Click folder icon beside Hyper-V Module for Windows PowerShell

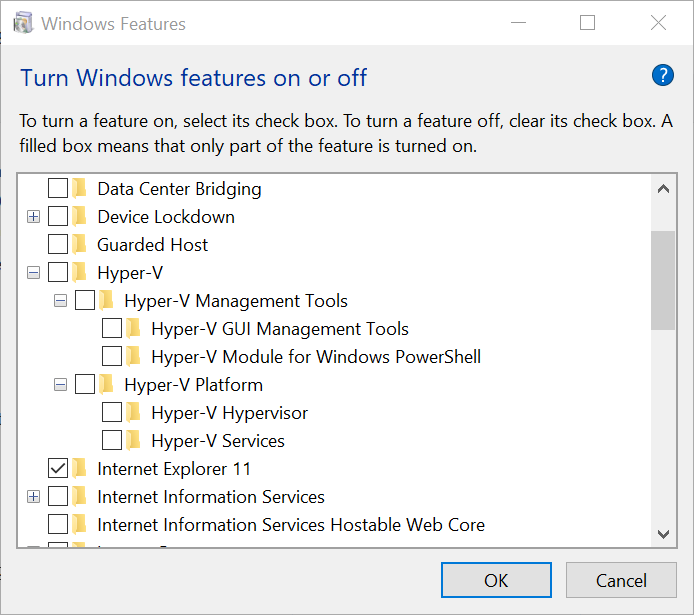[134, 356]
